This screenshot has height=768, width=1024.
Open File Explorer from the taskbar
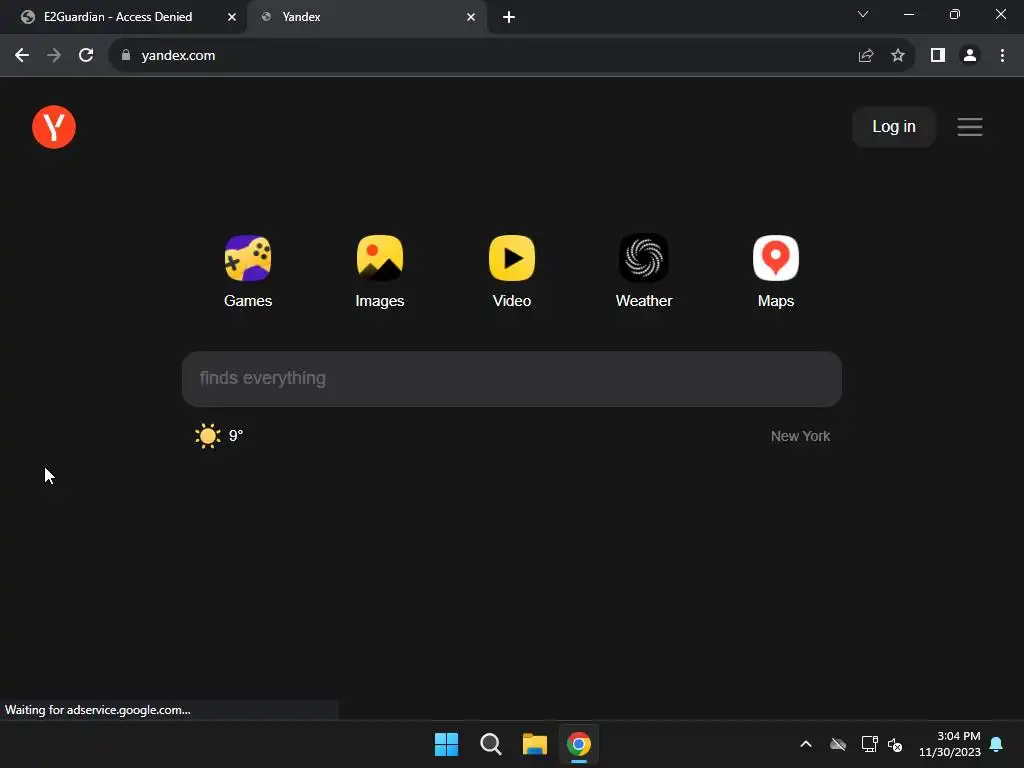[x=534, y=744]
